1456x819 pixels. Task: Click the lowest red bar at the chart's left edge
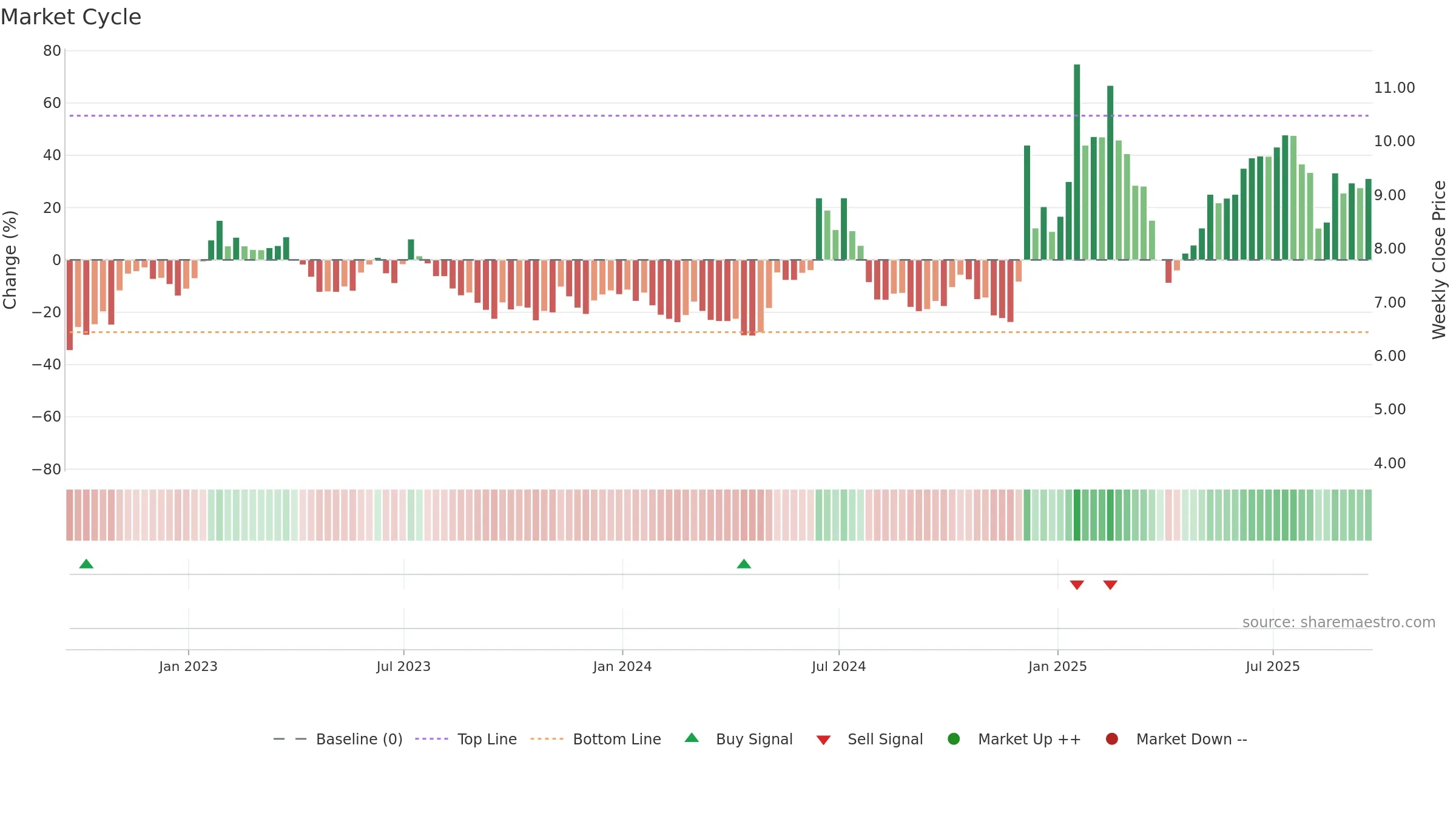(x=70, y=305)
